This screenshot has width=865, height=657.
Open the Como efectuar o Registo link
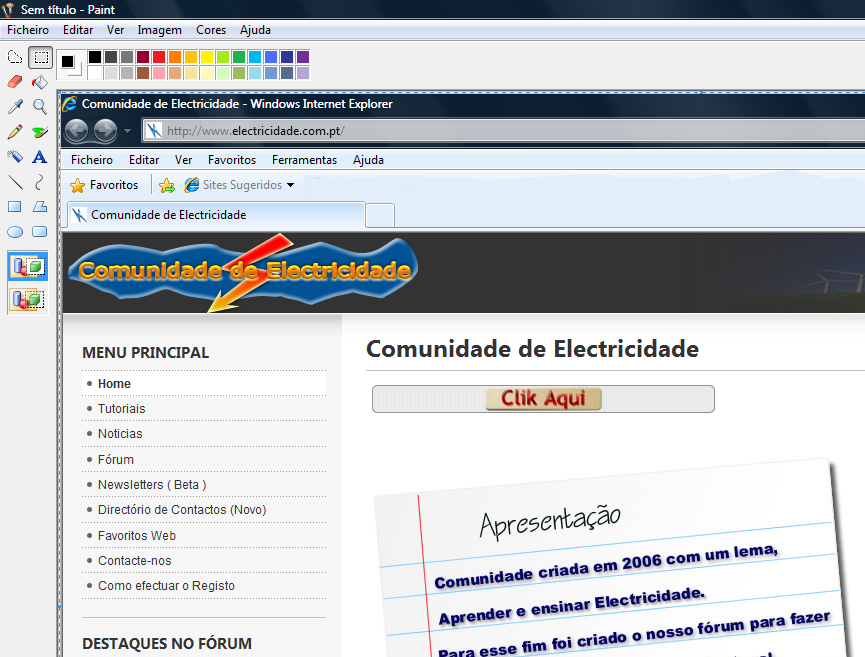click(x=166, y=586)
